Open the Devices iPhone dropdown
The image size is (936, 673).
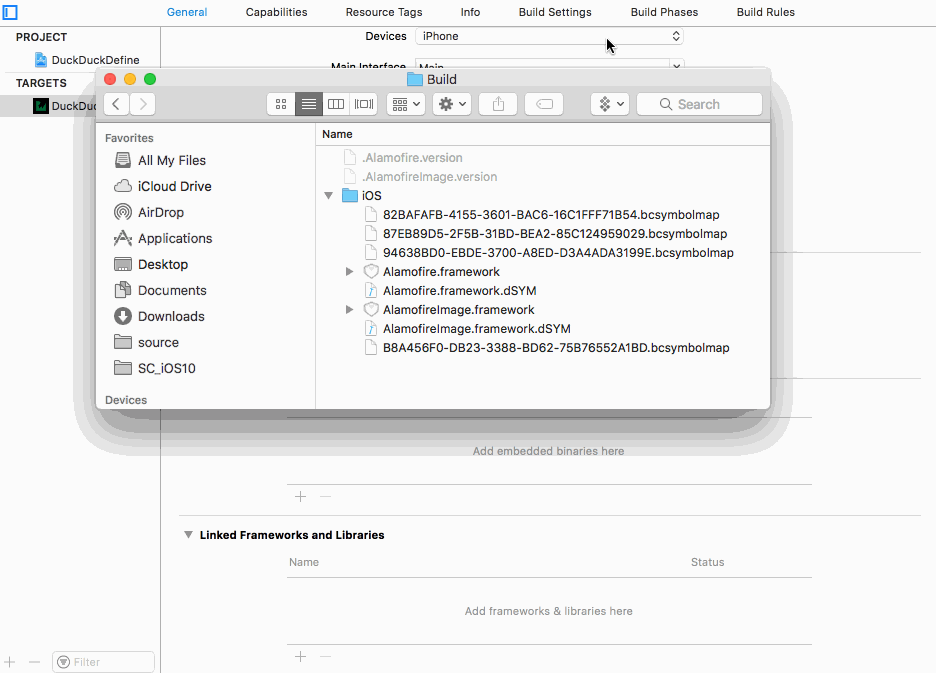(x=549, y=36)
